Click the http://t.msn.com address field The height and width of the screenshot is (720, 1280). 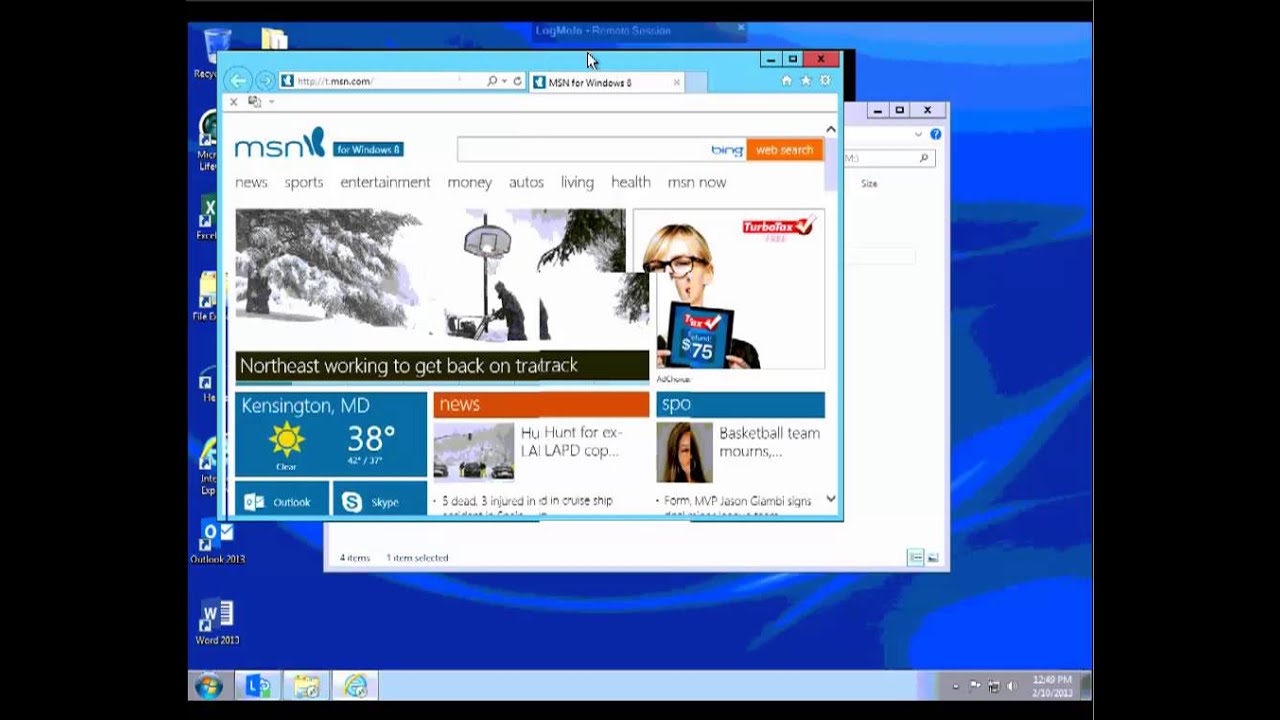[380, 81]
